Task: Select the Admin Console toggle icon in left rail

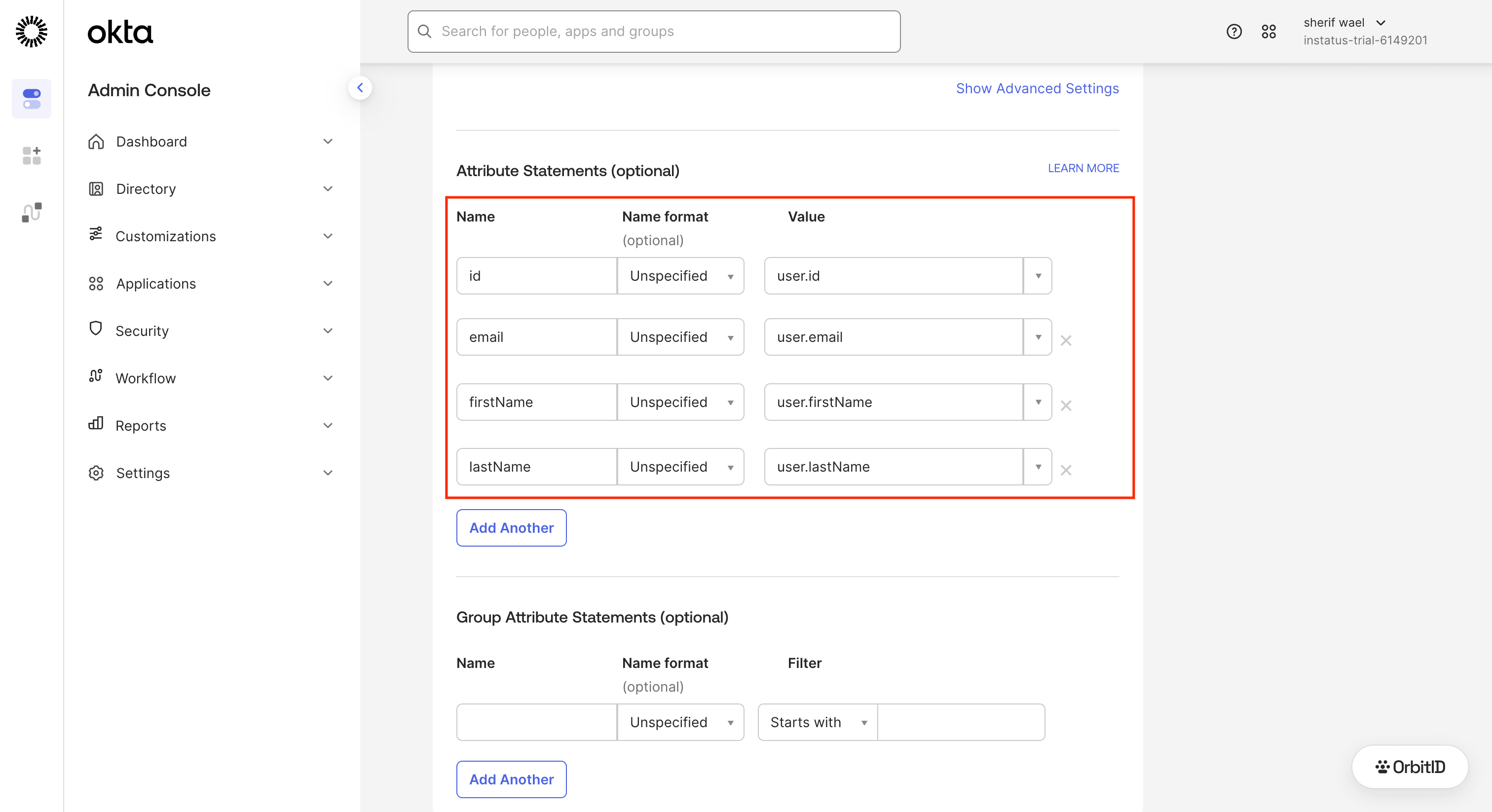Action: tap(31, 99)
